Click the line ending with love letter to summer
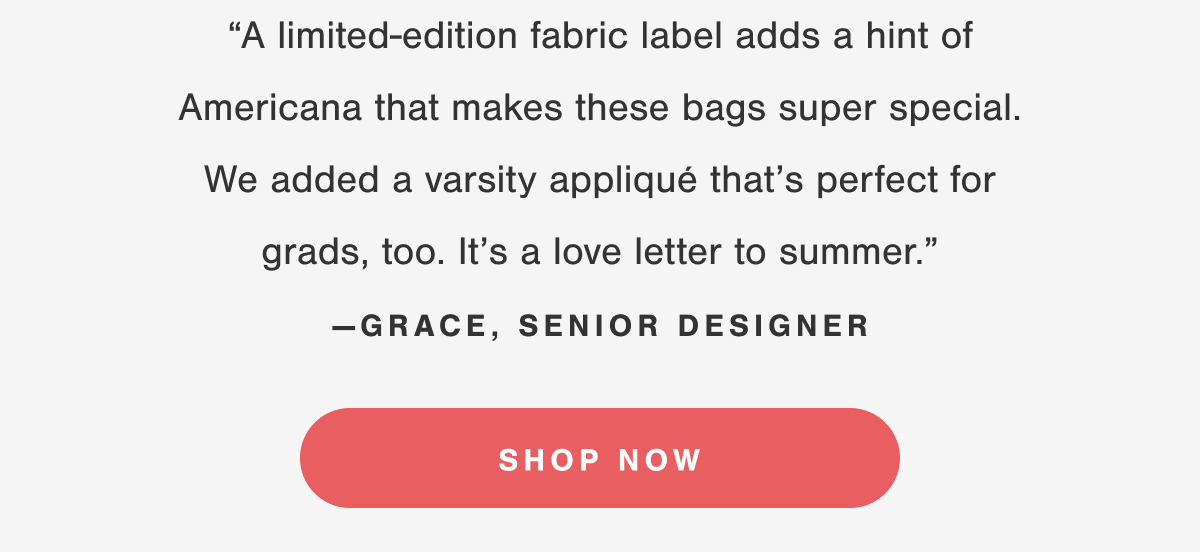The image size is (1200, 552). pos(600,253)
